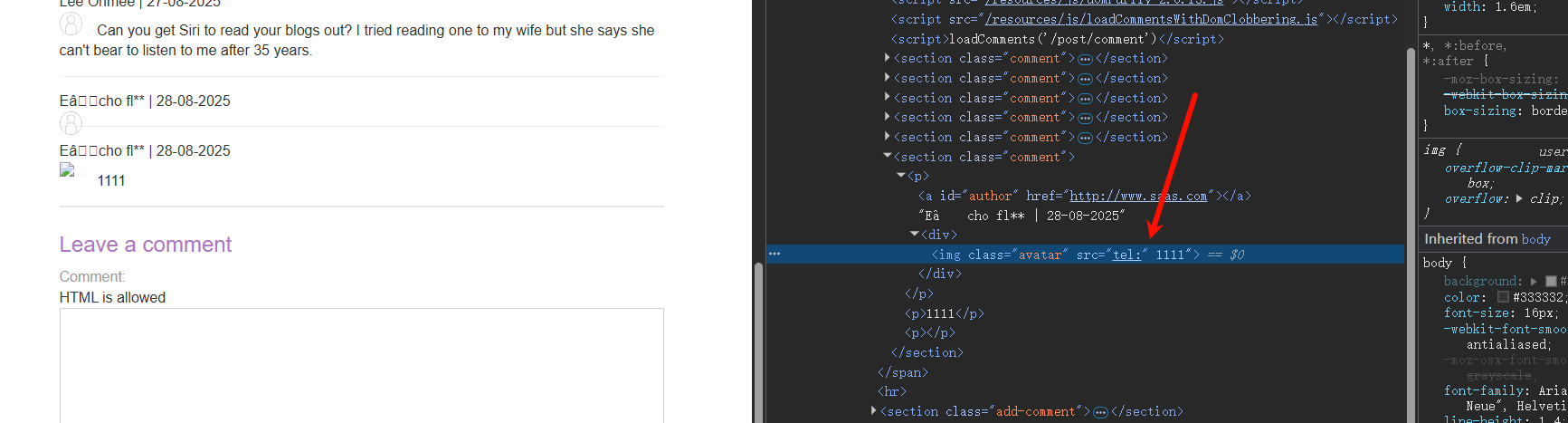Click broken image icon beside 1111 comment
Screen dimensions: 1568x423
pos(67,169)
